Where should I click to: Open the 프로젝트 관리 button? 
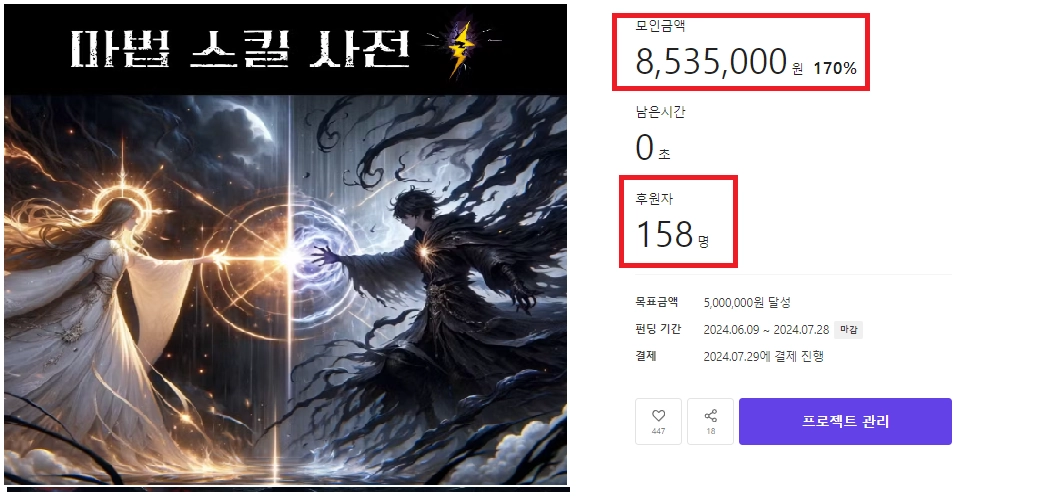tap(845, 421)
